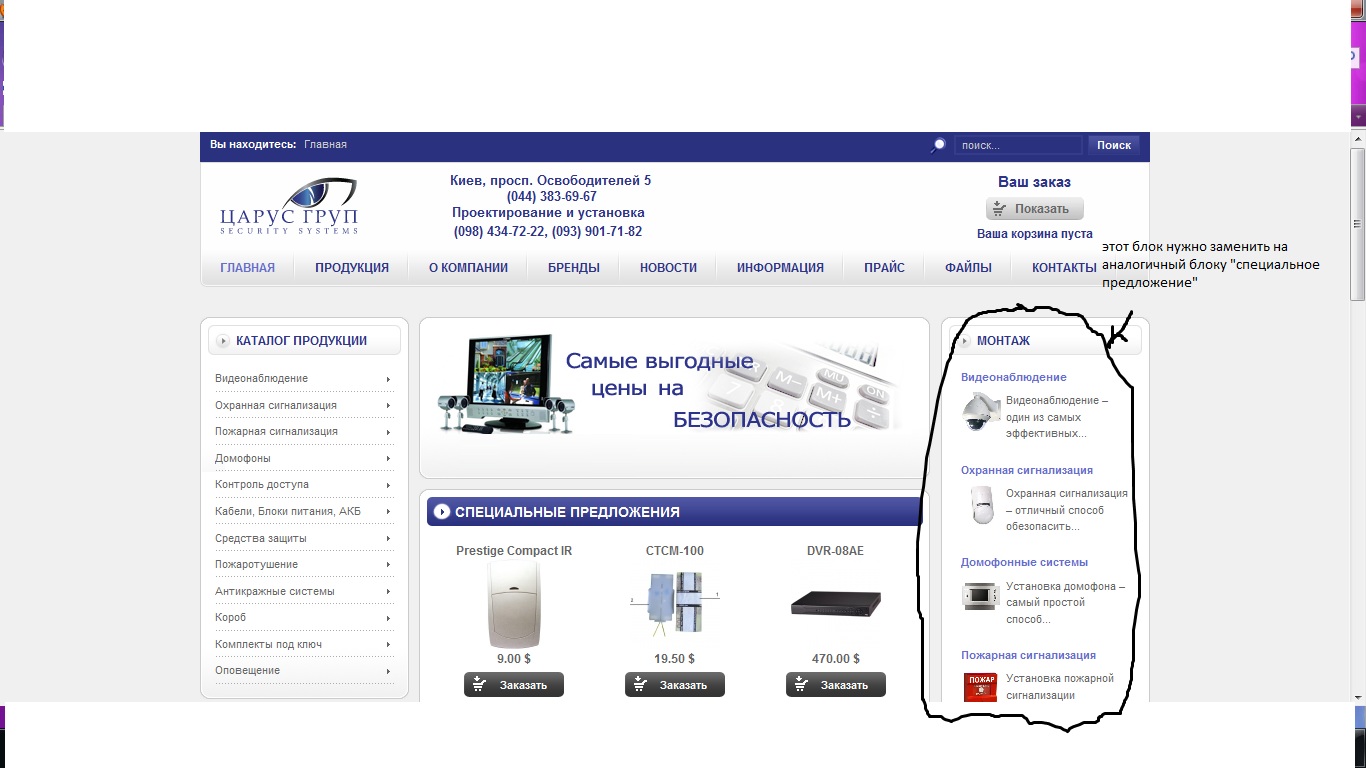This screenshot has width=1366, height=768.
Task: Click the Поиск search button
Action: (1114, 145)
